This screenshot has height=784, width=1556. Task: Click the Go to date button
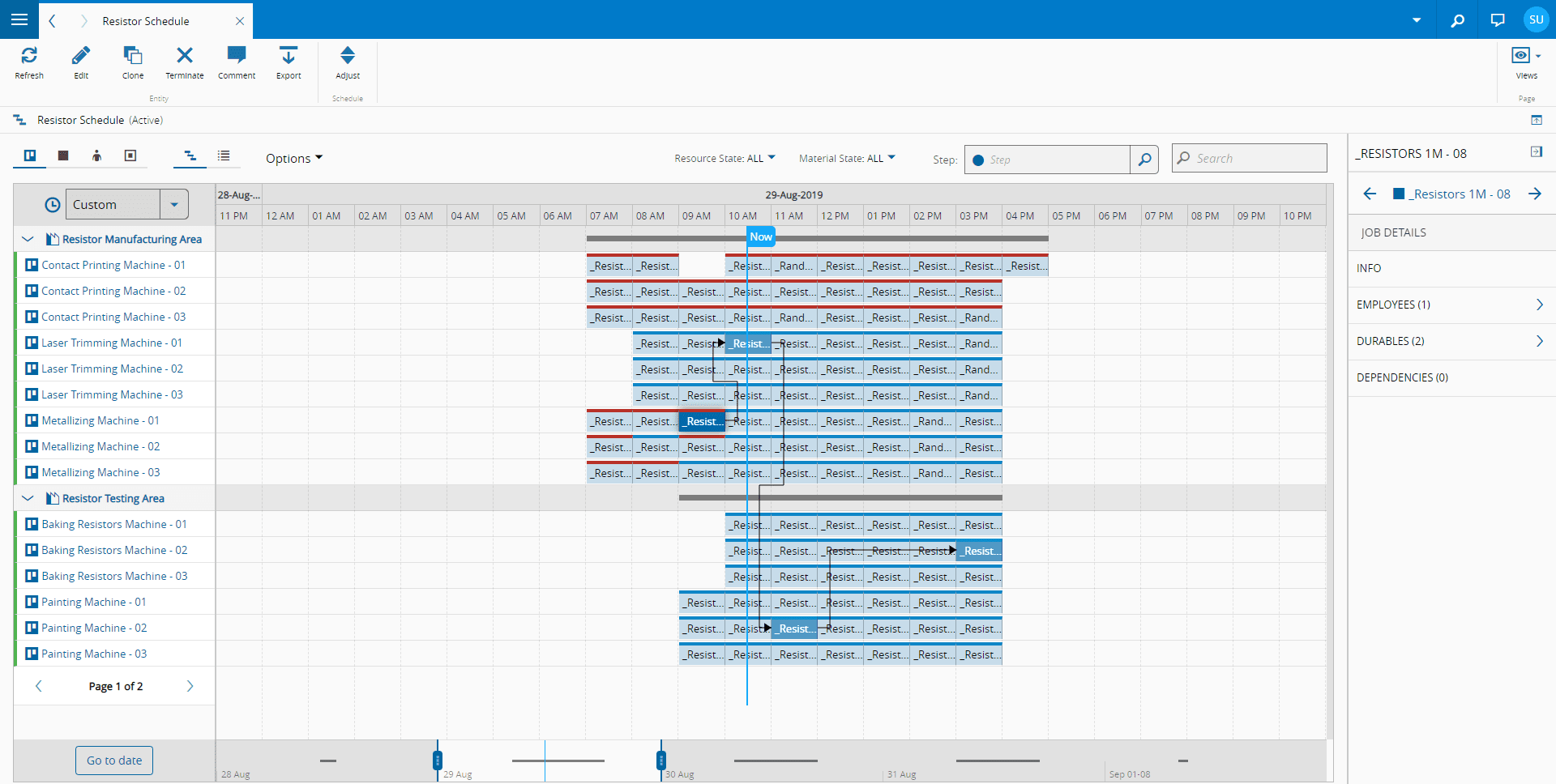[114, 761]
